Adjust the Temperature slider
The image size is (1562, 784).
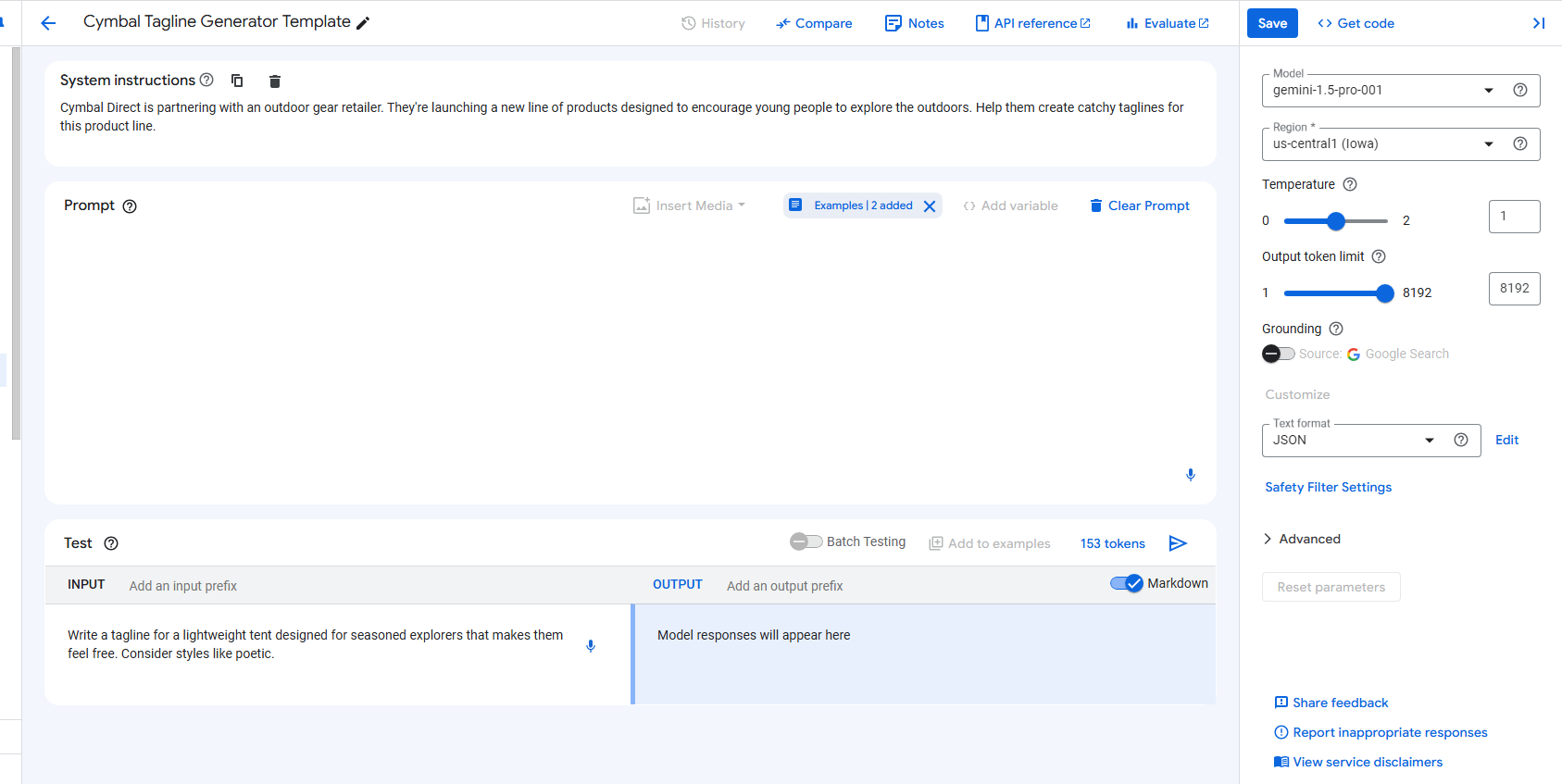pos(1335,220)
